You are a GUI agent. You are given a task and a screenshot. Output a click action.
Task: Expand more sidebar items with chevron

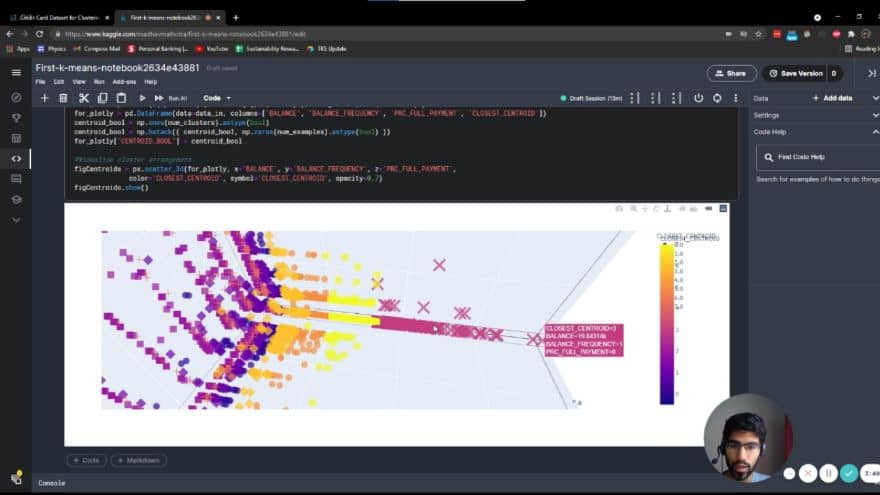(16, 220)
